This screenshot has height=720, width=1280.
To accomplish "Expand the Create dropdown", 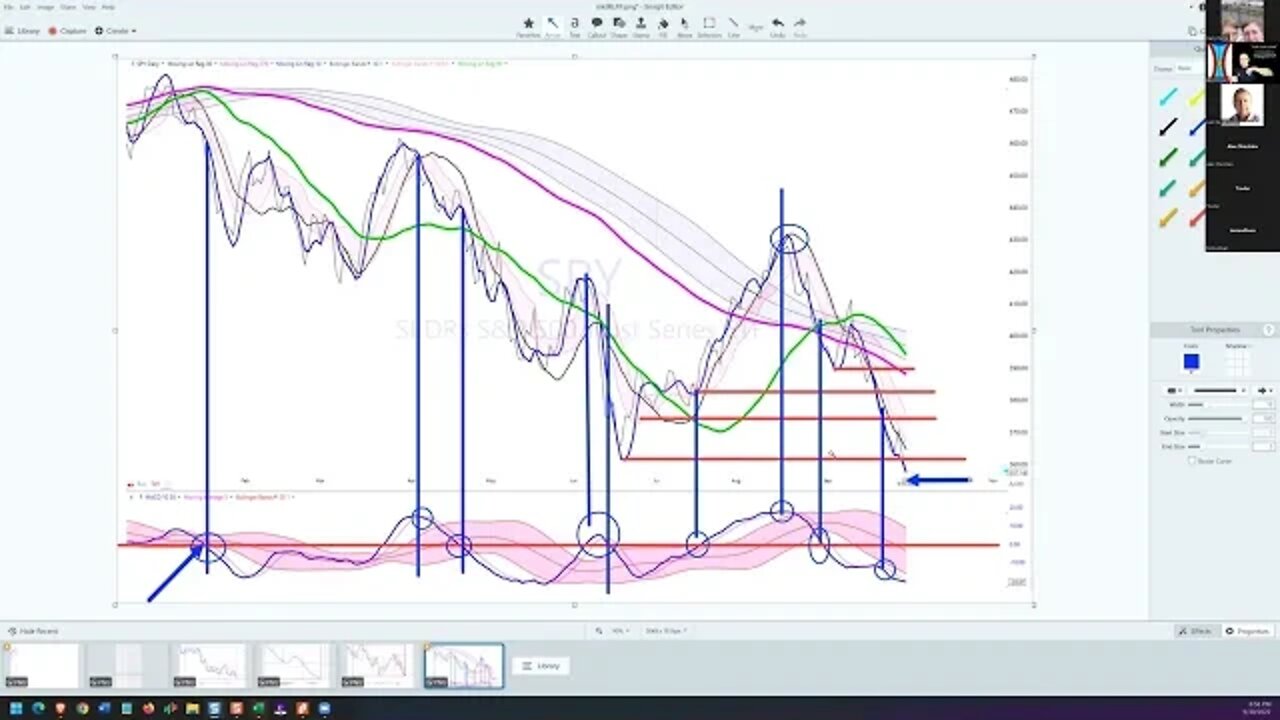I will (x=116, y=31).
